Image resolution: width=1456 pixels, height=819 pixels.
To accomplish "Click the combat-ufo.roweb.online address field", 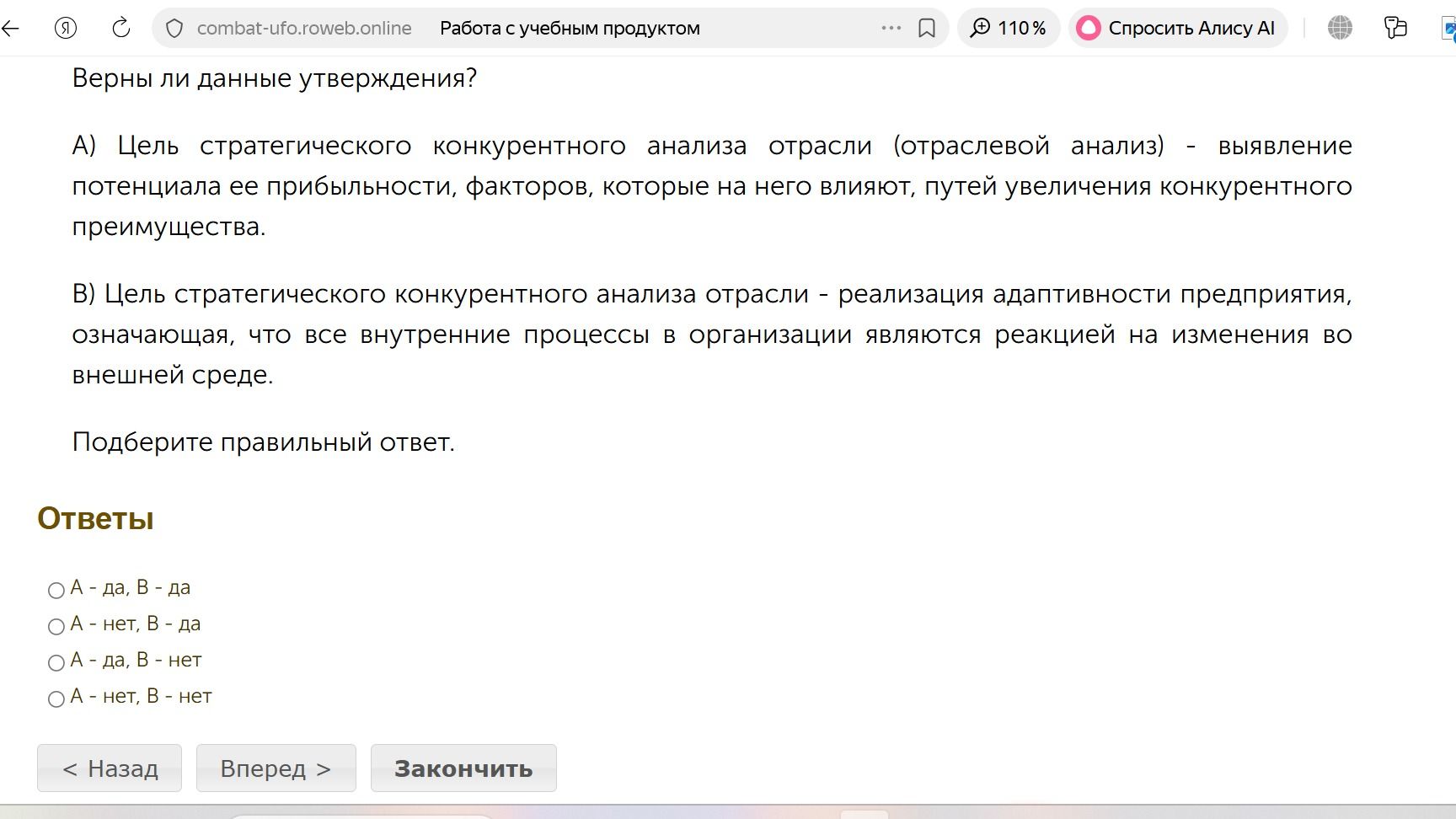I will 304,28.
